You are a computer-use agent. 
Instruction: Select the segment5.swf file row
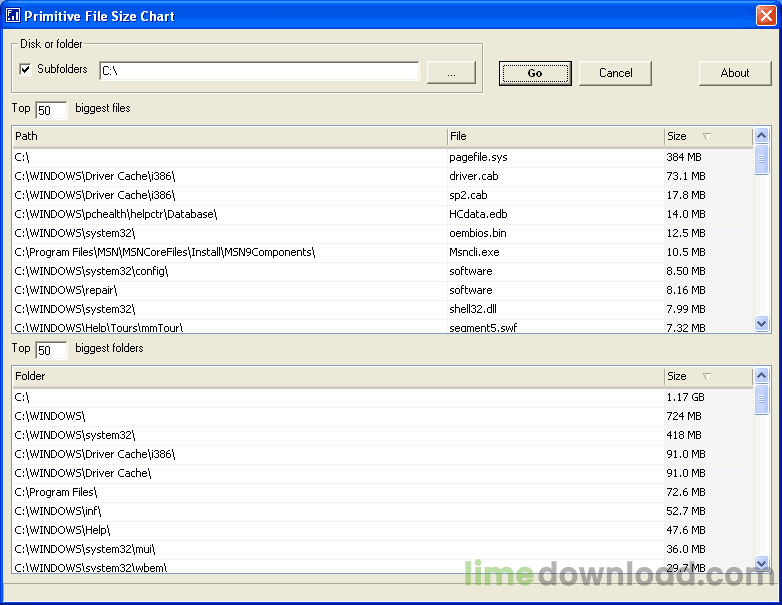(383, 327)
